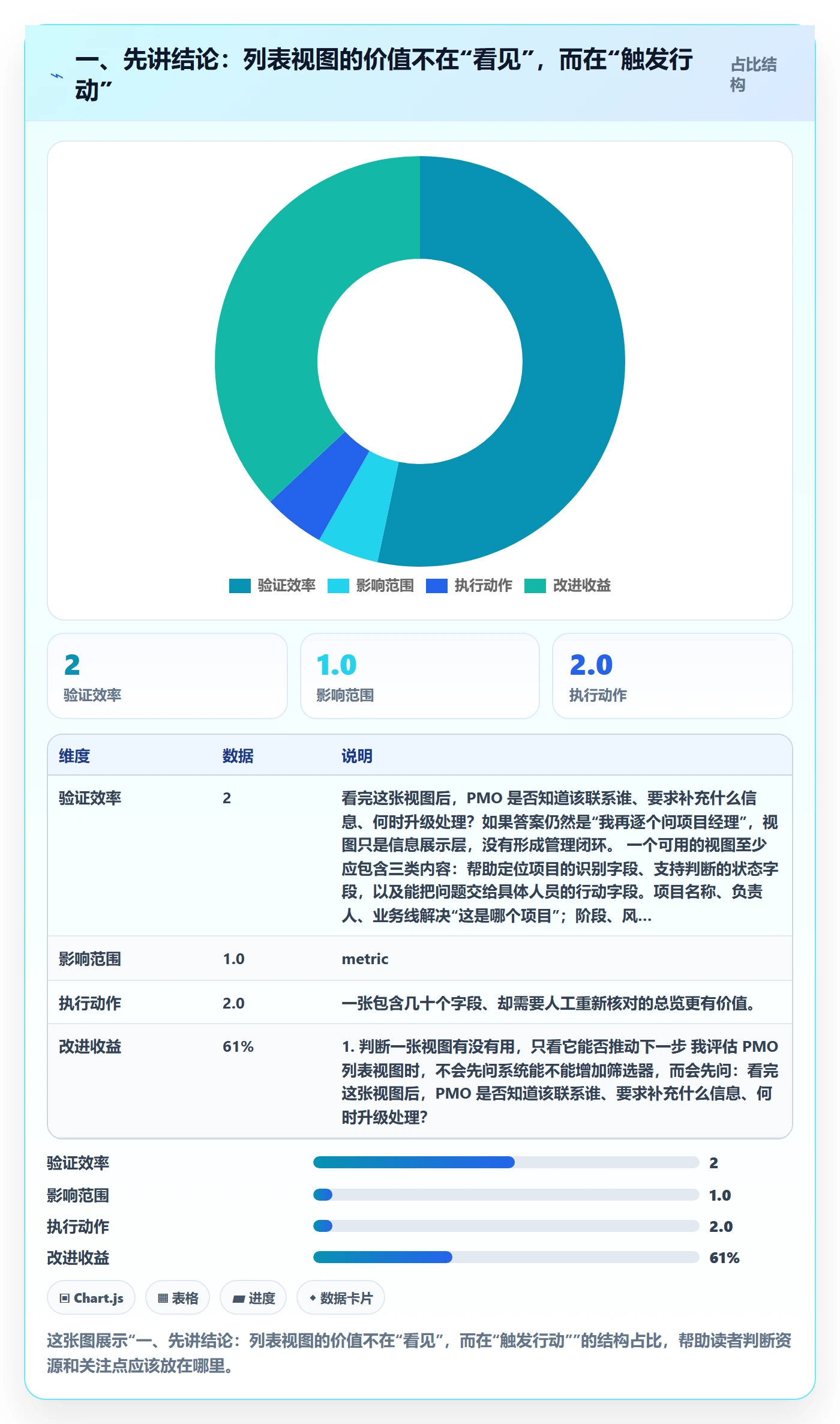840x1424 pixels.
Task: Click the 改进收益 cell in the table
Action: 90,1047
